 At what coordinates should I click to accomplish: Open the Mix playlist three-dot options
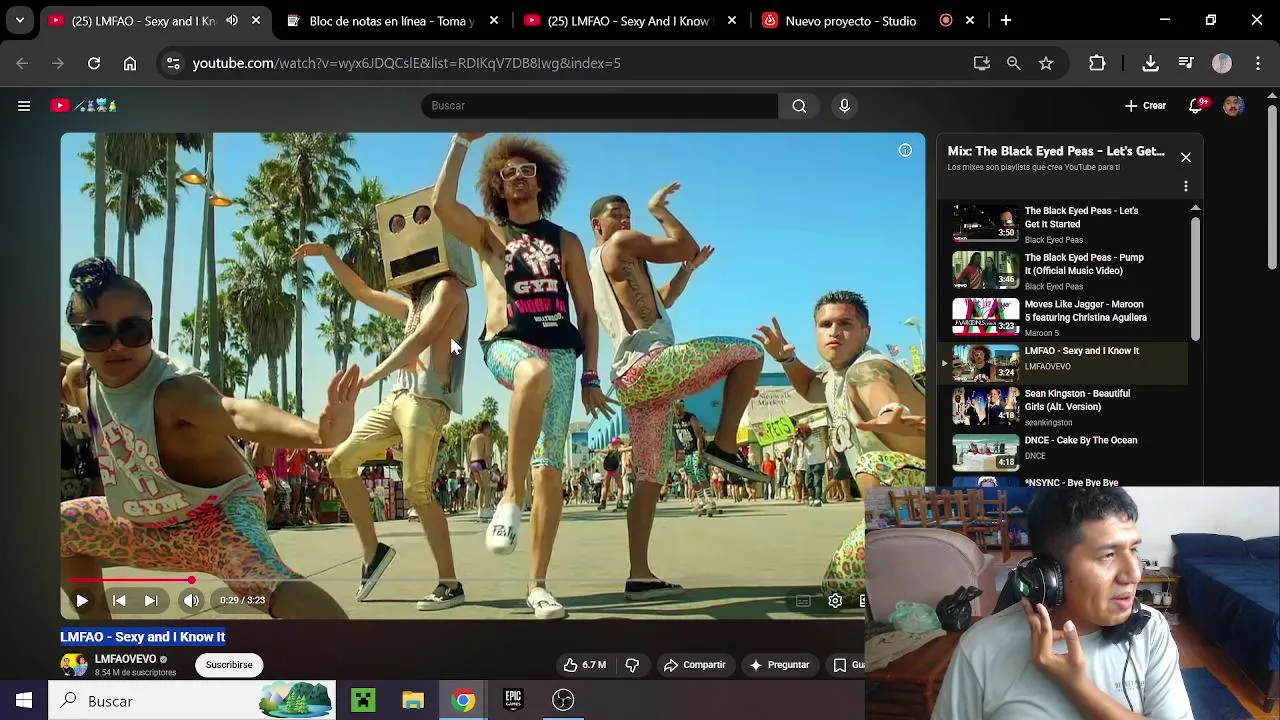point(1186,186)
